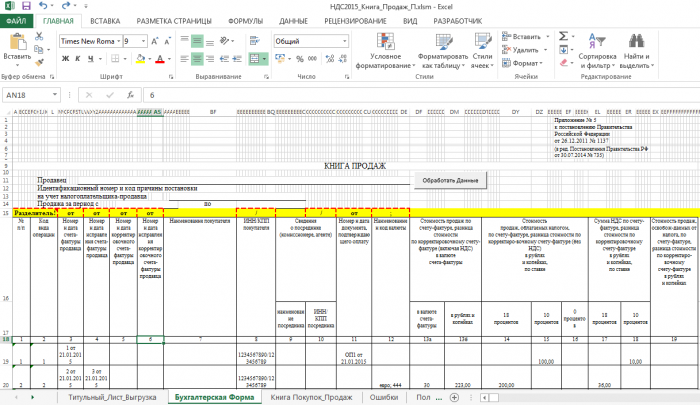Click the Name Box showing AN18

click(31, 95)
